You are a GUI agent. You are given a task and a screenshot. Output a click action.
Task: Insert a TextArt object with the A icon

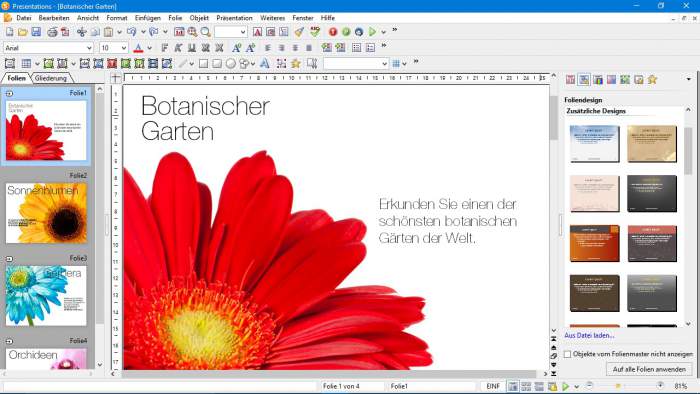pyautogui.click(x=264, y=64)
